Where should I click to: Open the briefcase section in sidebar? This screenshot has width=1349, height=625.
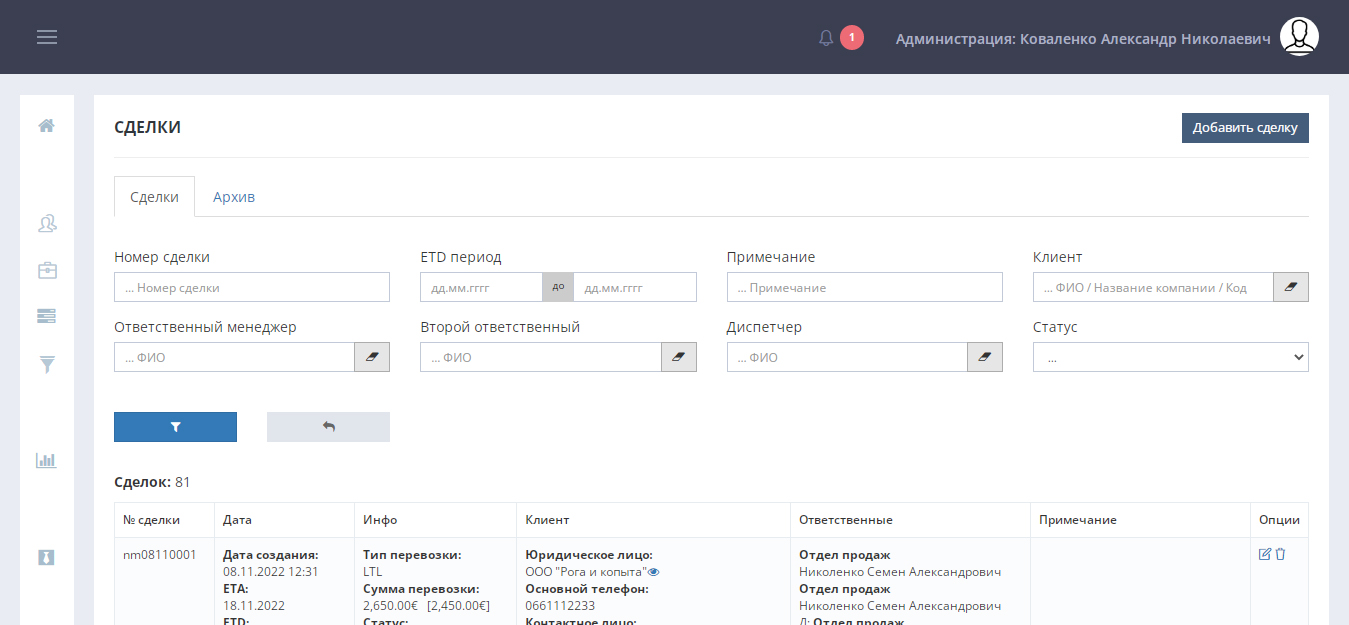pos(46,270)
